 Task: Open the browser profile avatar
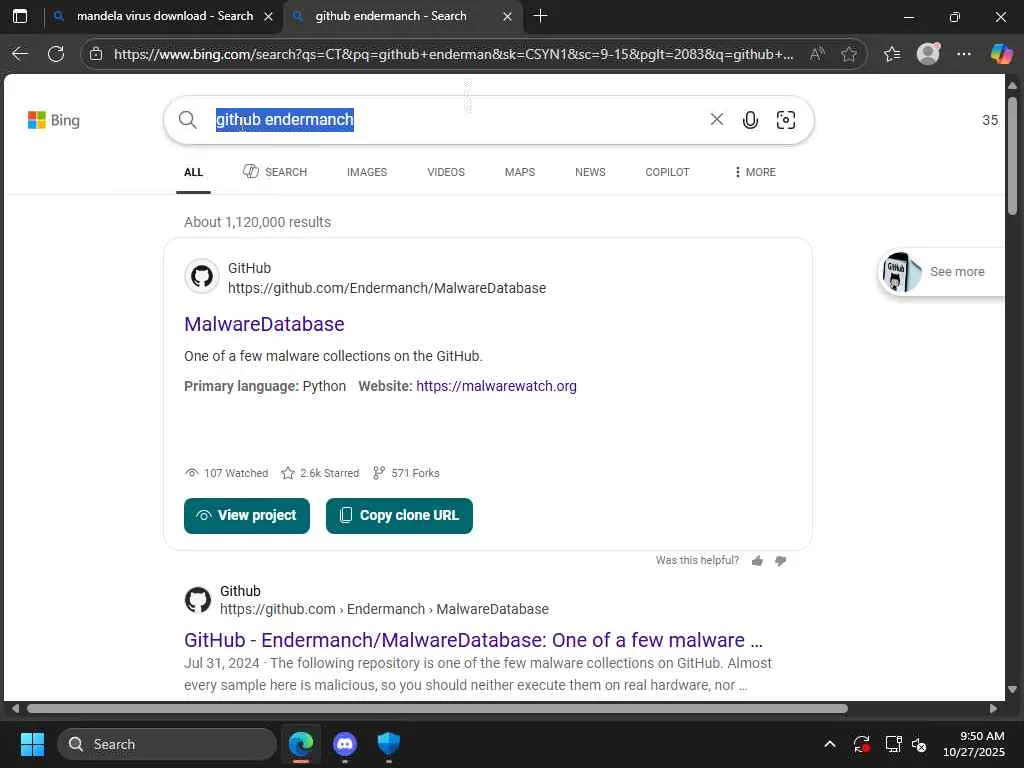928,54
